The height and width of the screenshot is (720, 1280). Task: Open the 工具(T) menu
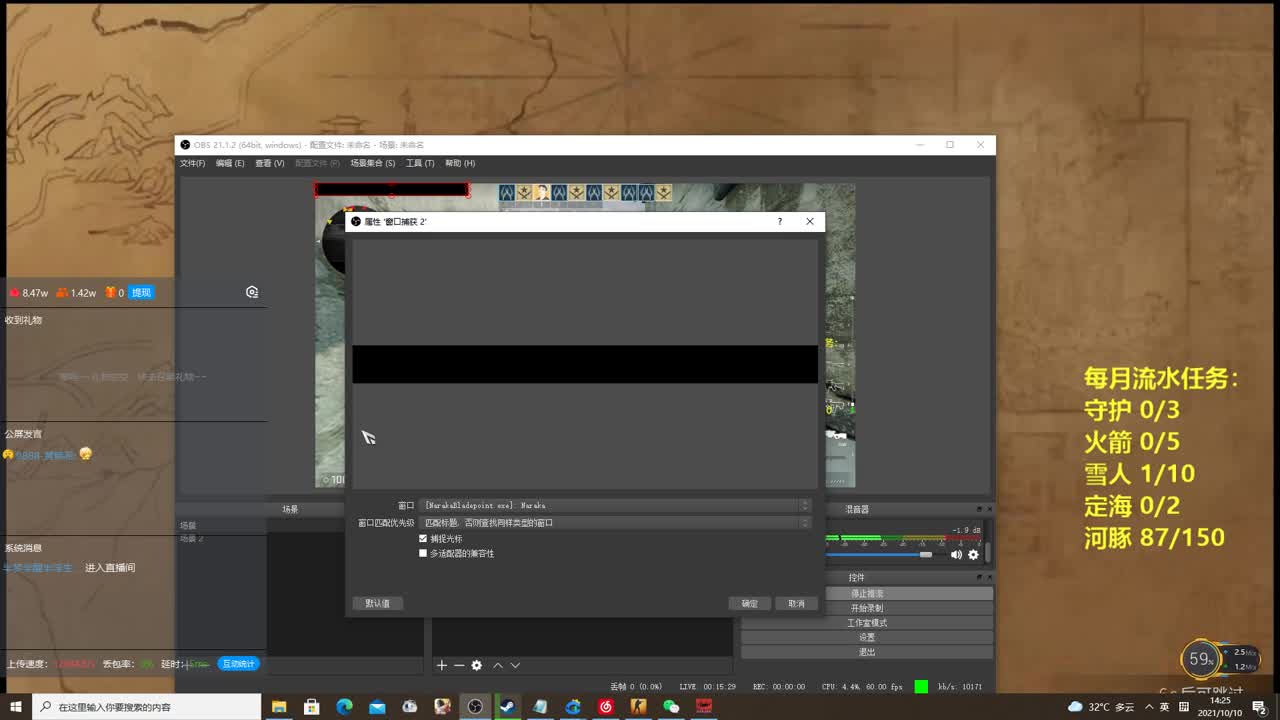pos(420,163)
